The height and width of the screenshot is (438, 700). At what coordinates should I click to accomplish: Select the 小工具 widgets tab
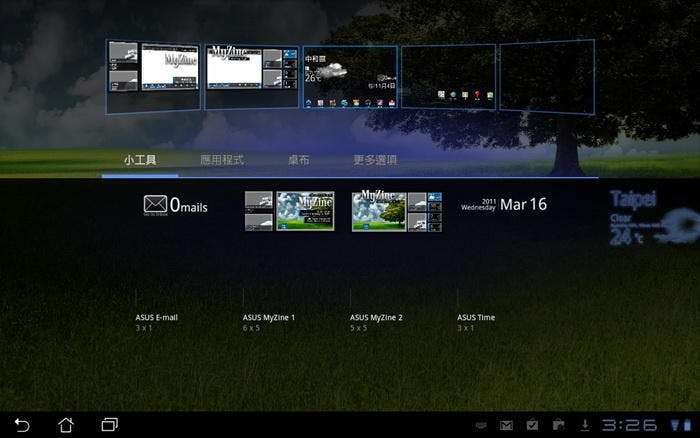coord(140,160)
